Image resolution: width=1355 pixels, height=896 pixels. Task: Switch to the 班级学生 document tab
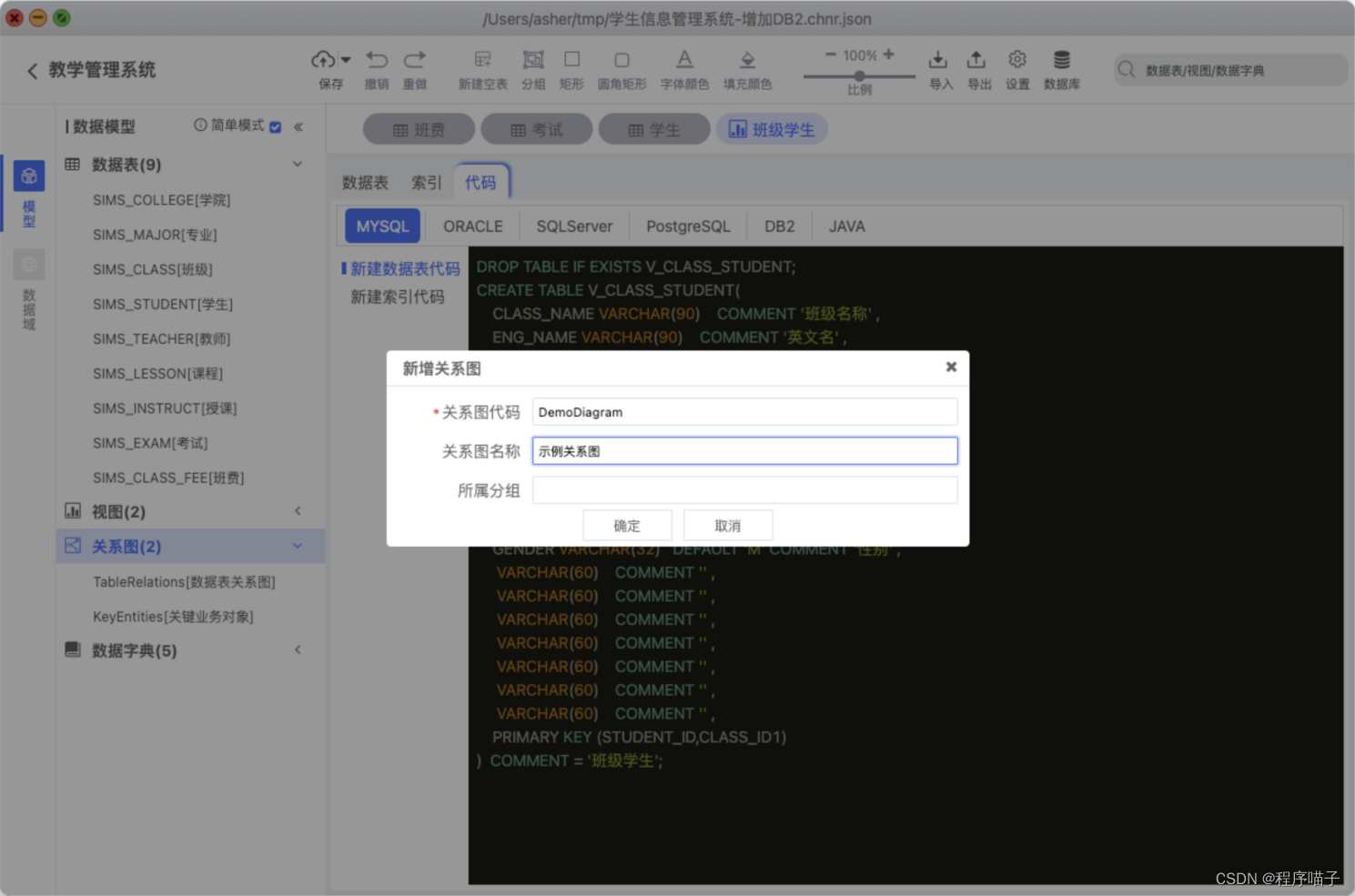click(772, 129)
